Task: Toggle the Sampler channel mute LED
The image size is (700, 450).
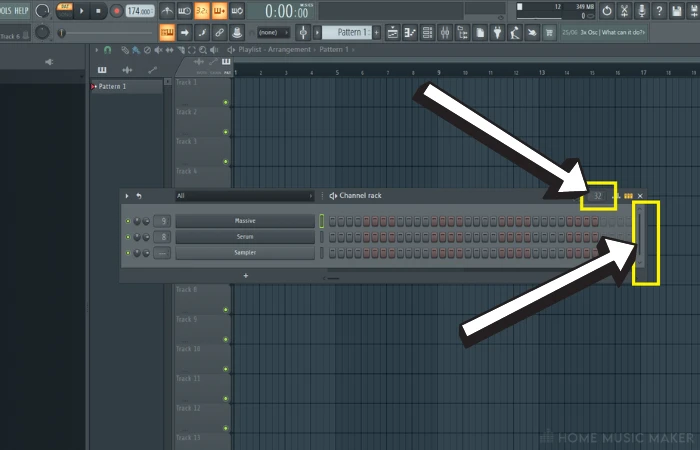Action: click(127, 253)
